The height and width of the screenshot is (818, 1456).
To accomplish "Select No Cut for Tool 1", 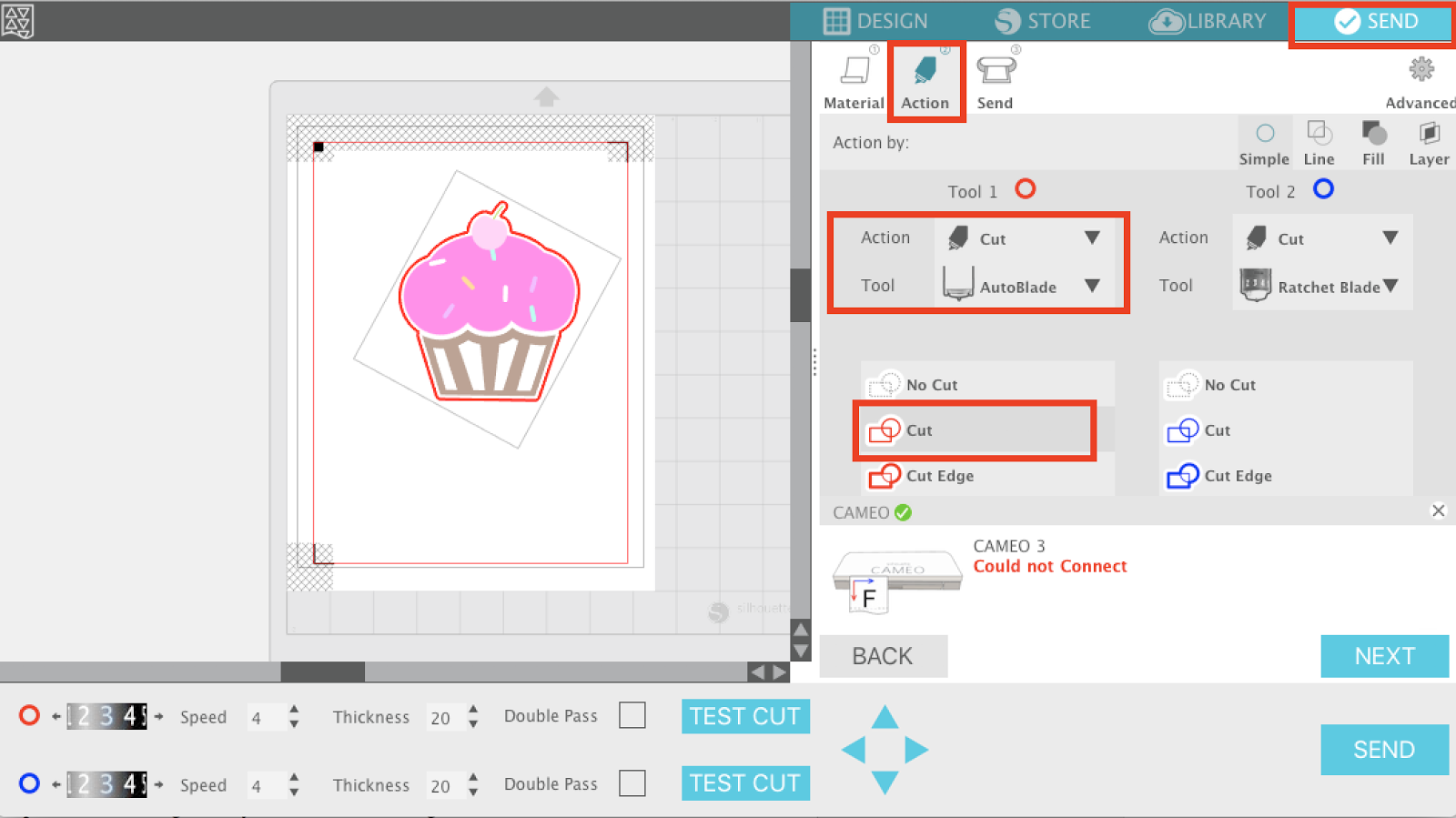I will click(x=989, y=384).
